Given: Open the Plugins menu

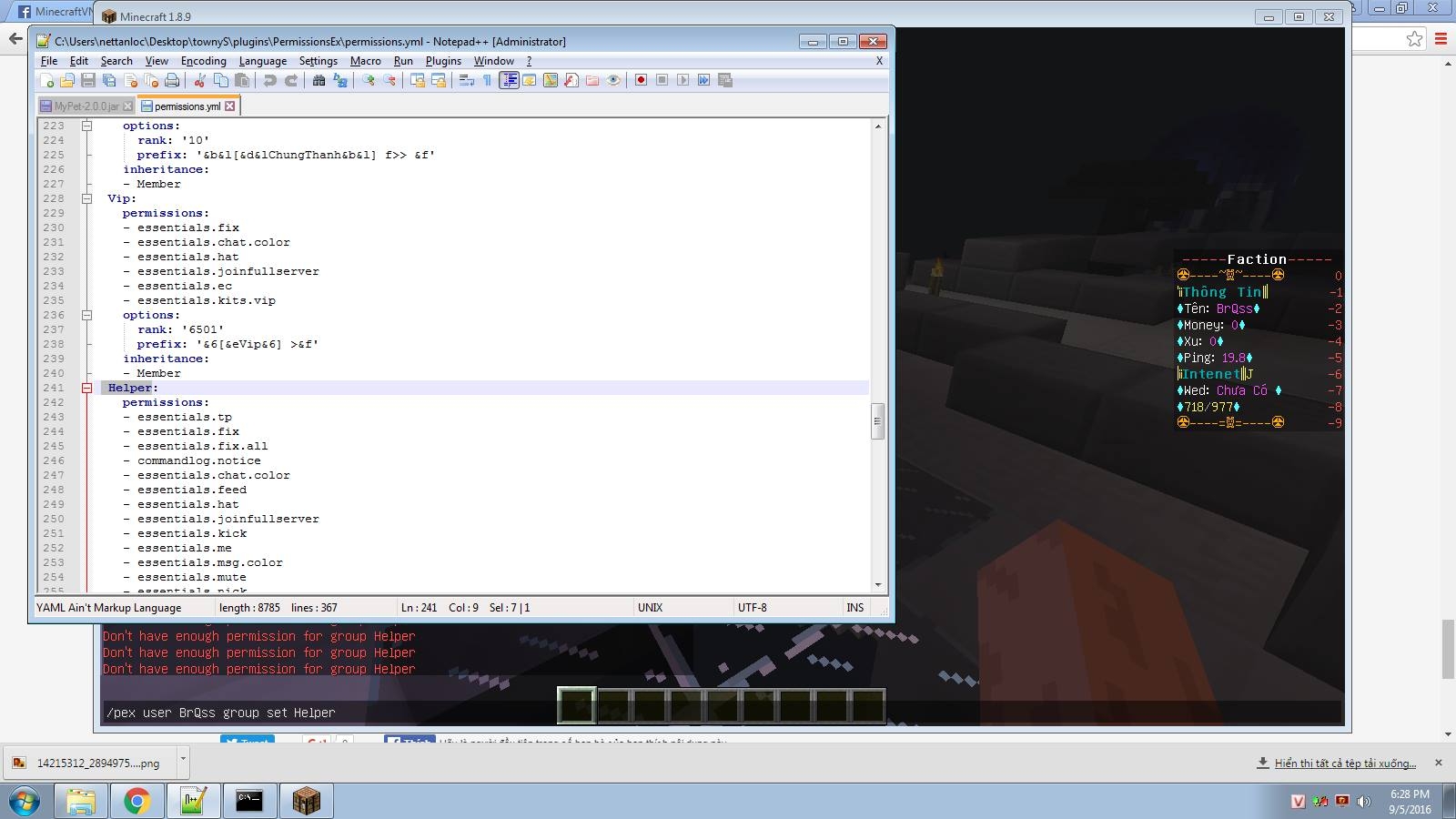Looking at the screenshot, I should [443, 61].
